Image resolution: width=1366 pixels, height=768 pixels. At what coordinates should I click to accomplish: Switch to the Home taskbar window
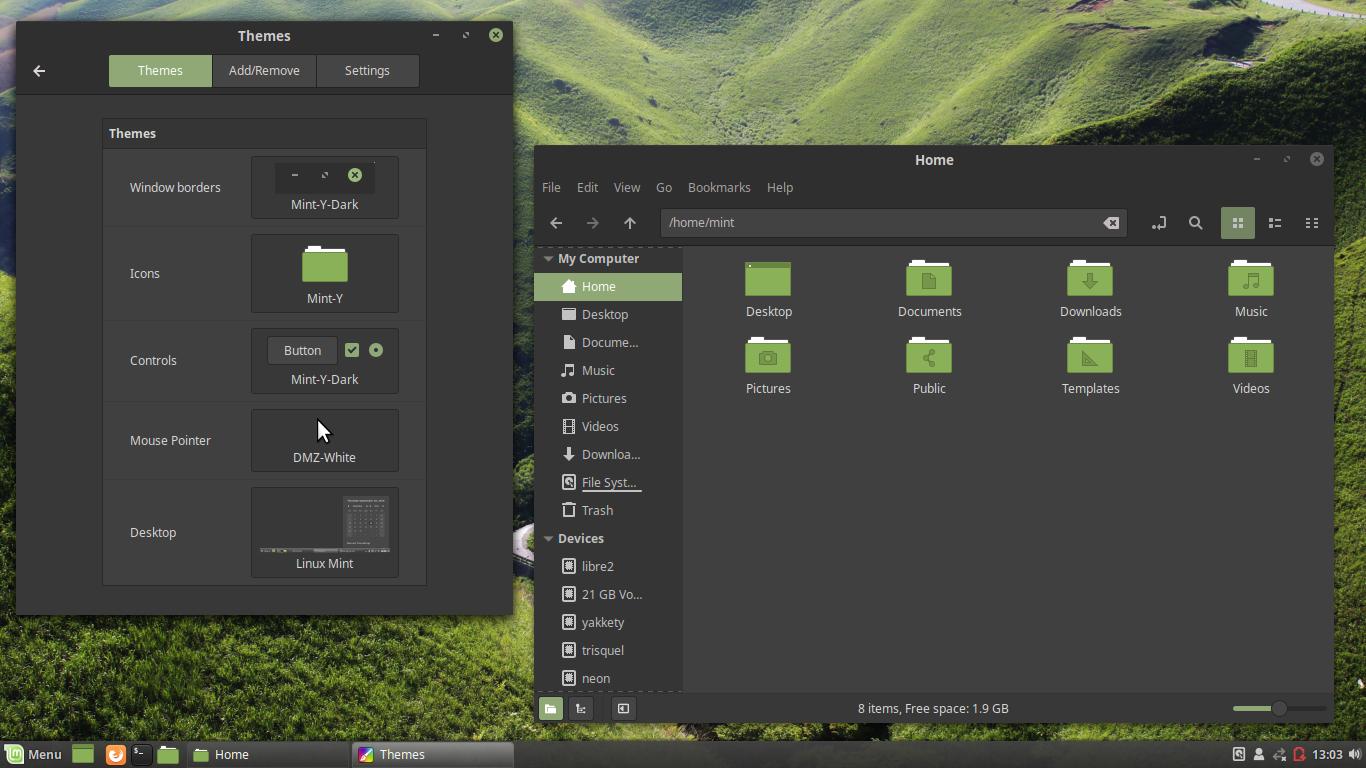[x=268, y=755]
